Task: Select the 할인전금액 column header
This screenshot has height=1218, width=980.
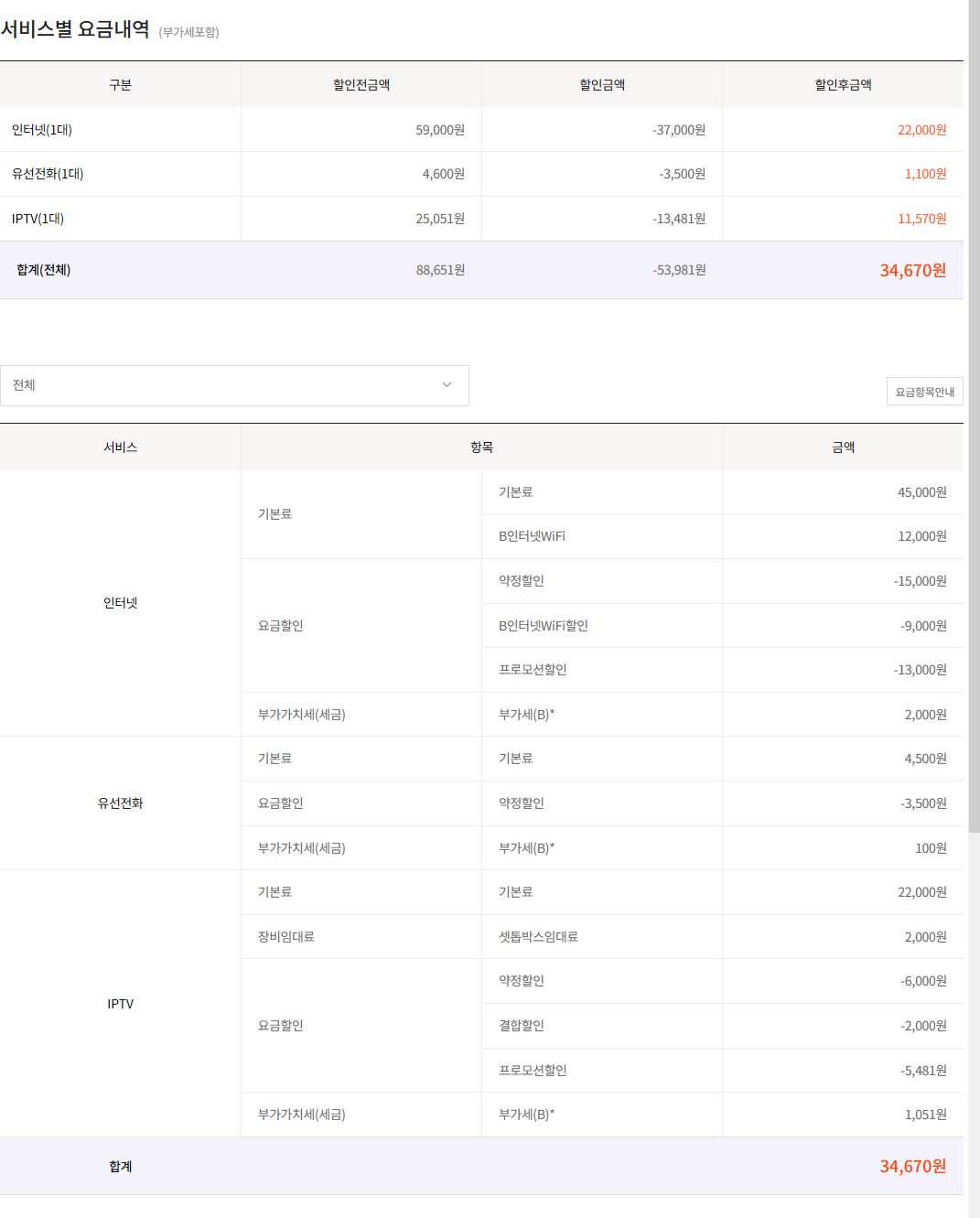Action: [361, 85]
